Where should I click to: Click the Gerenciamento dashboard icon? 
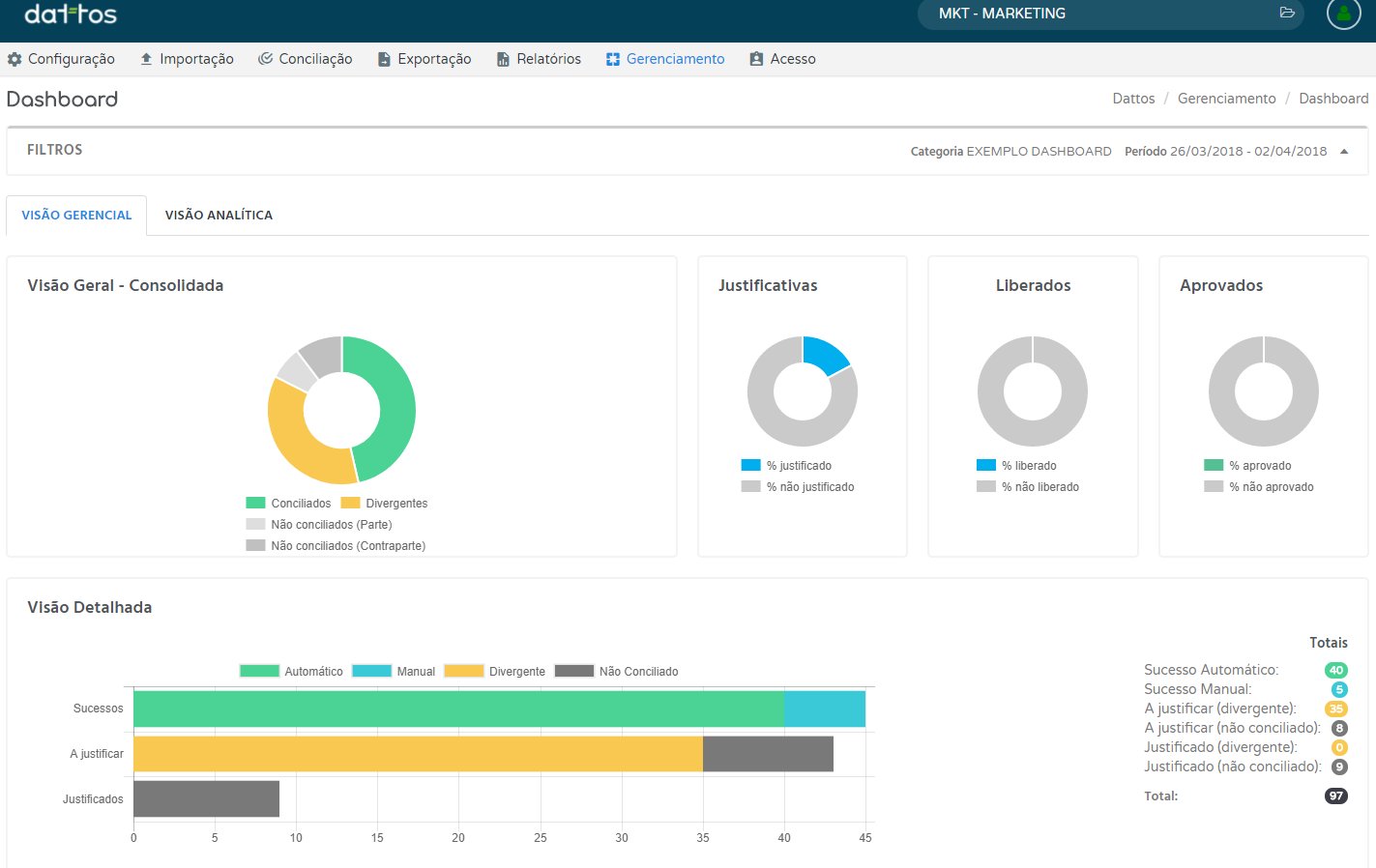(x=613, y=59)
